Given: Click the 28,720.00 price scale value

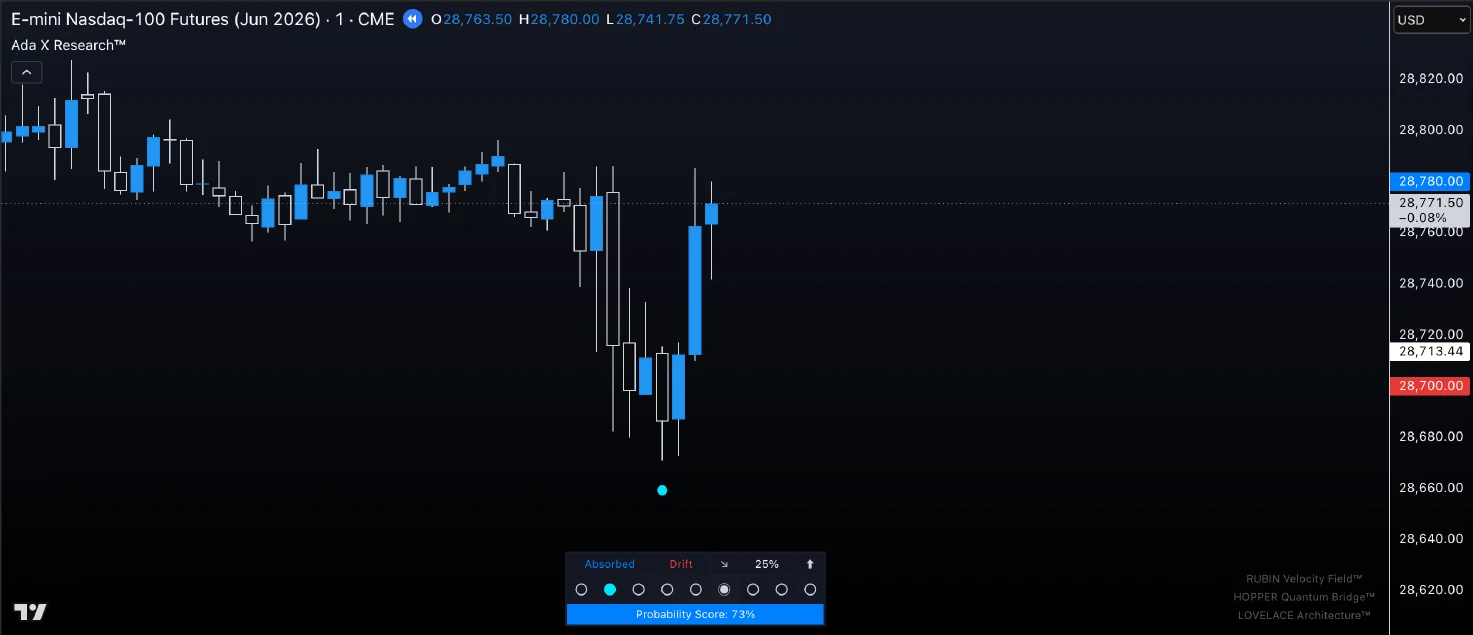Looking at the screenshot, I should click(x=1431, y=334).
